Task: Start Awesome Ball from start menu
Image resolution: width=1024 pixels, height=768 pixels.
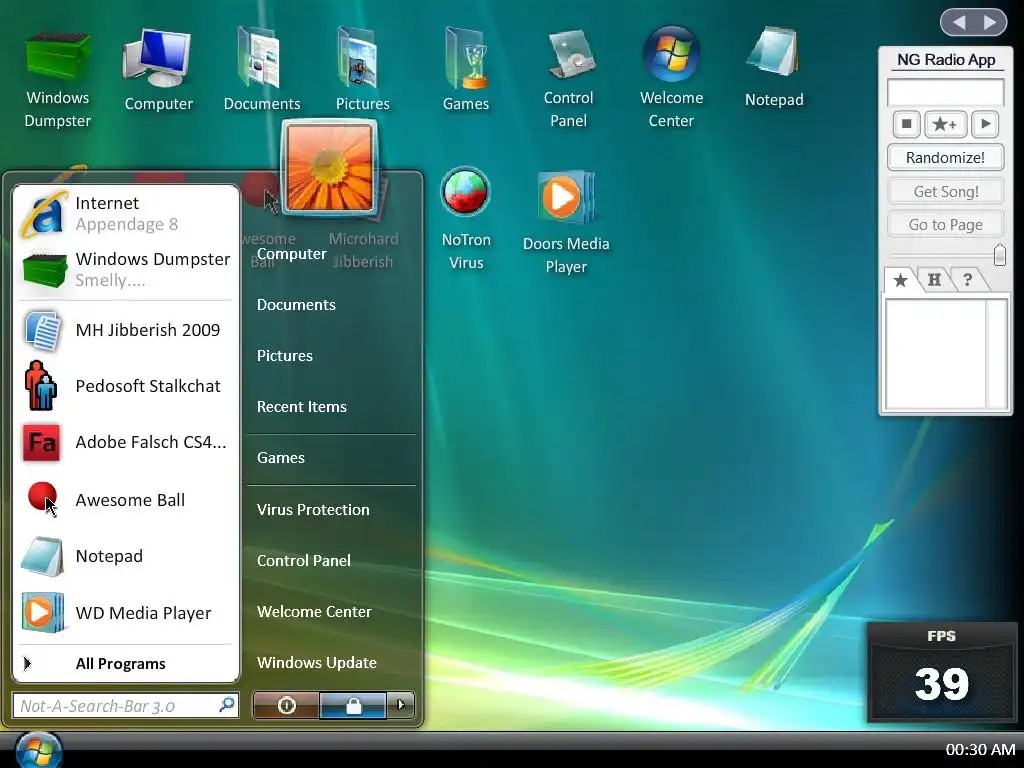Action: coord(126,500)
